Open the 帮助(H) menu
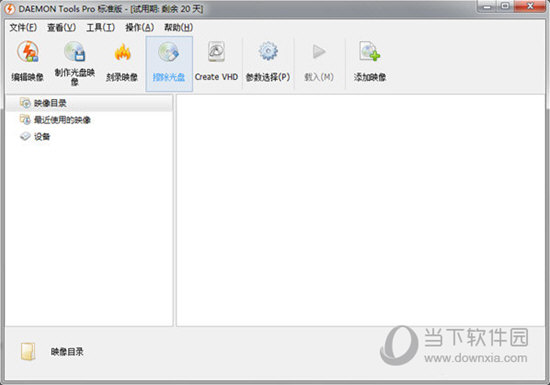This screenshot has width=550, height=385. 179,27
